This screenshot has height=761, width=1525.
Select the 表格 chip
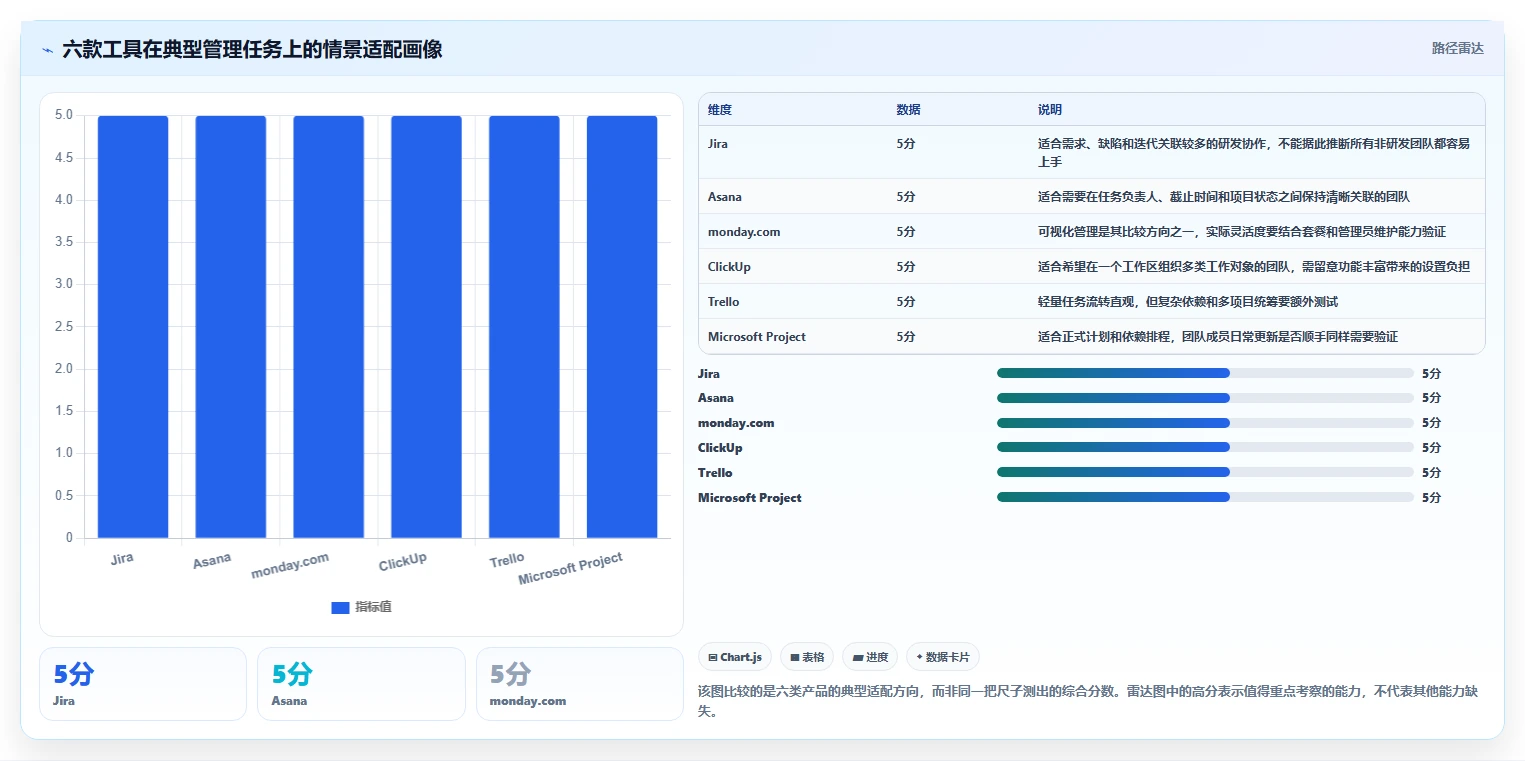click(x=807, y=657)
